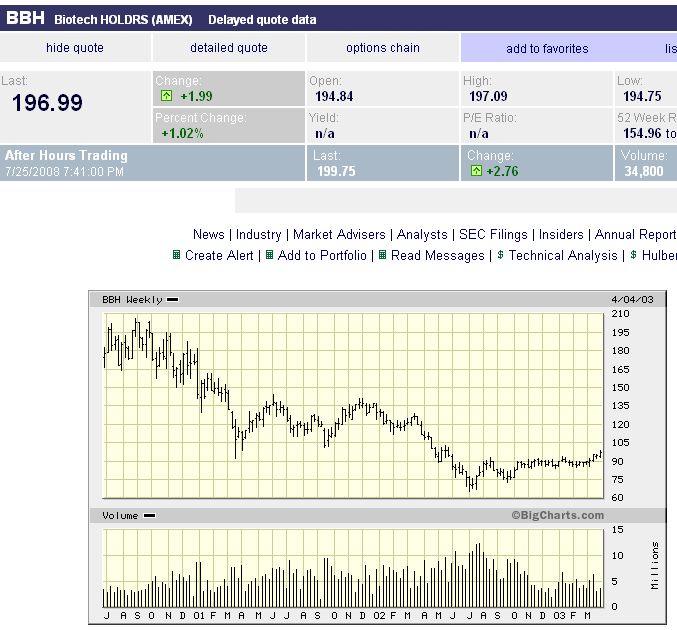Go to the Industry link

pyautogui.click(x=259, y=235)
